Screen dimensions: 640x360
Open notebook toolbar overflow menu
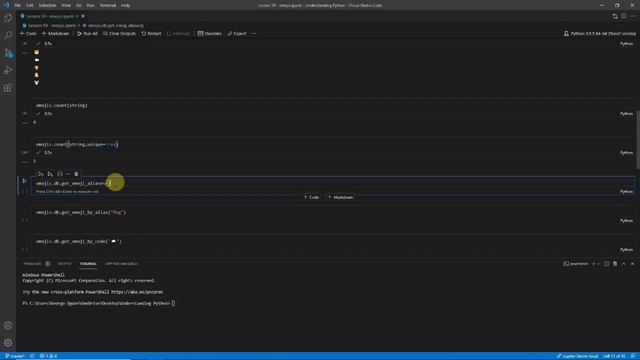[x=254, y=33]
